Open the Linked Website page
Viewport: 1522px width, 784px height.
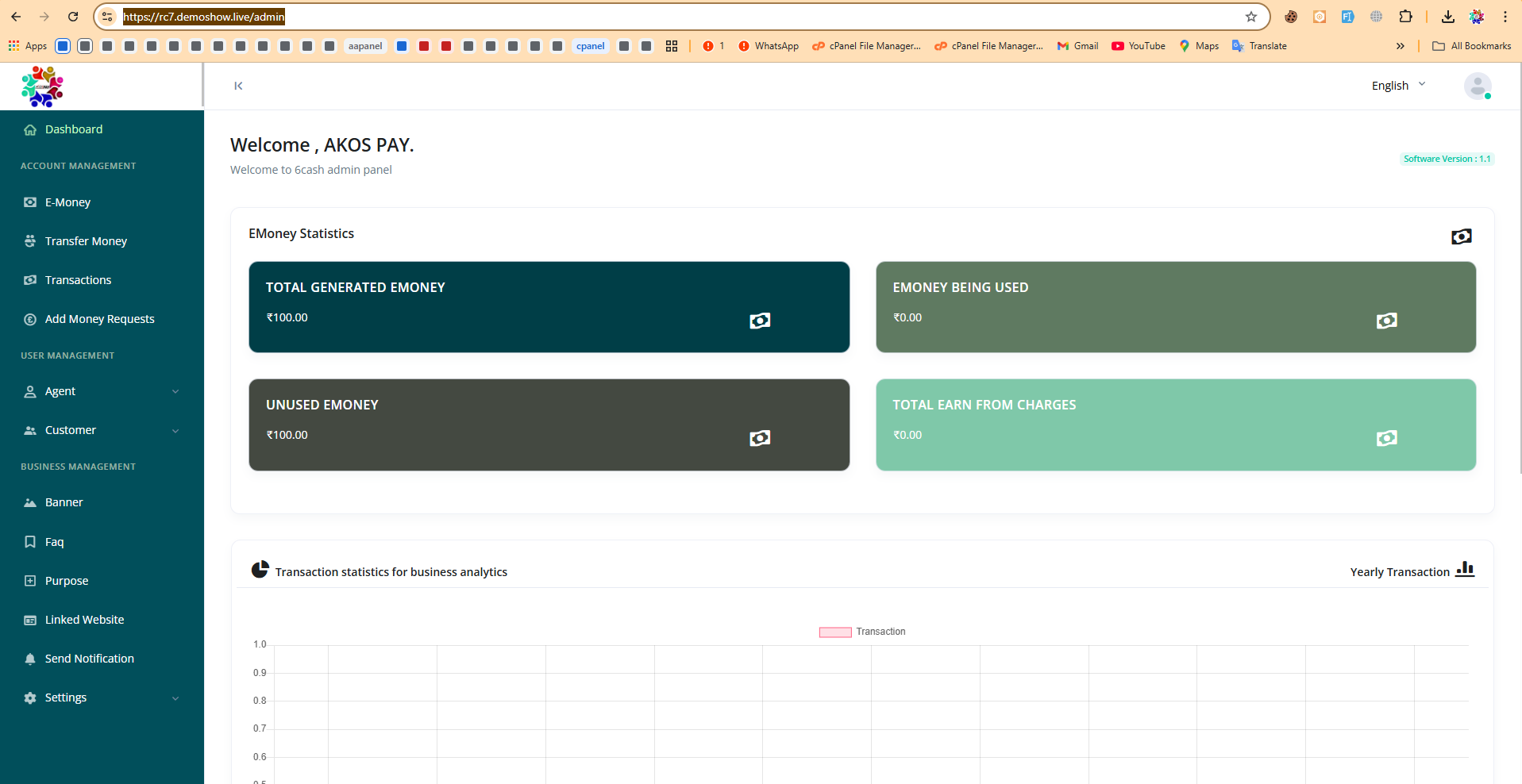pyautogui.click(x=84, y=620)
